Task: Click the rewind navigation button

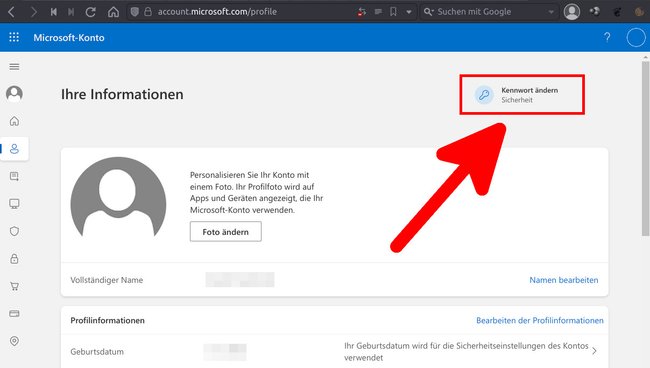Action: [54, 12]
